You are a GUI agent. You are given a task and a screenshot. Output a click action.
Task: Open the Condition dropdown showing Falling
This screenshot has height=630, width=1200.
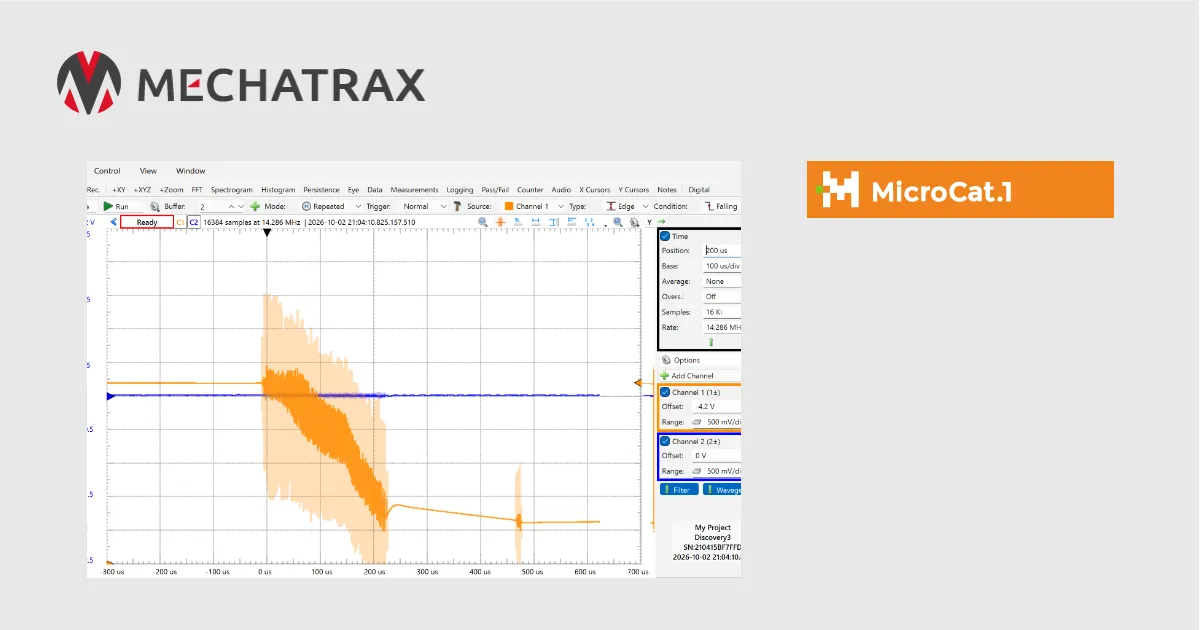(x=722, y=206)
